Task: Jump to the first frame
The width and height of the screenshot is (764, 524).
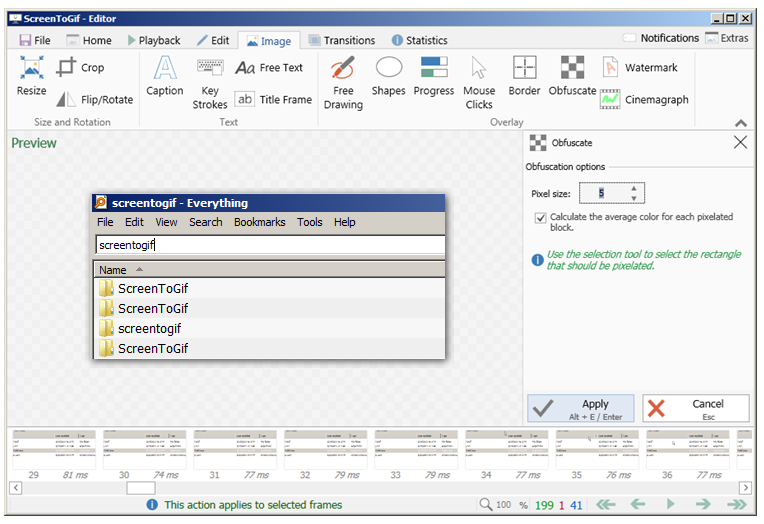Action: click(x=606, y=505)
